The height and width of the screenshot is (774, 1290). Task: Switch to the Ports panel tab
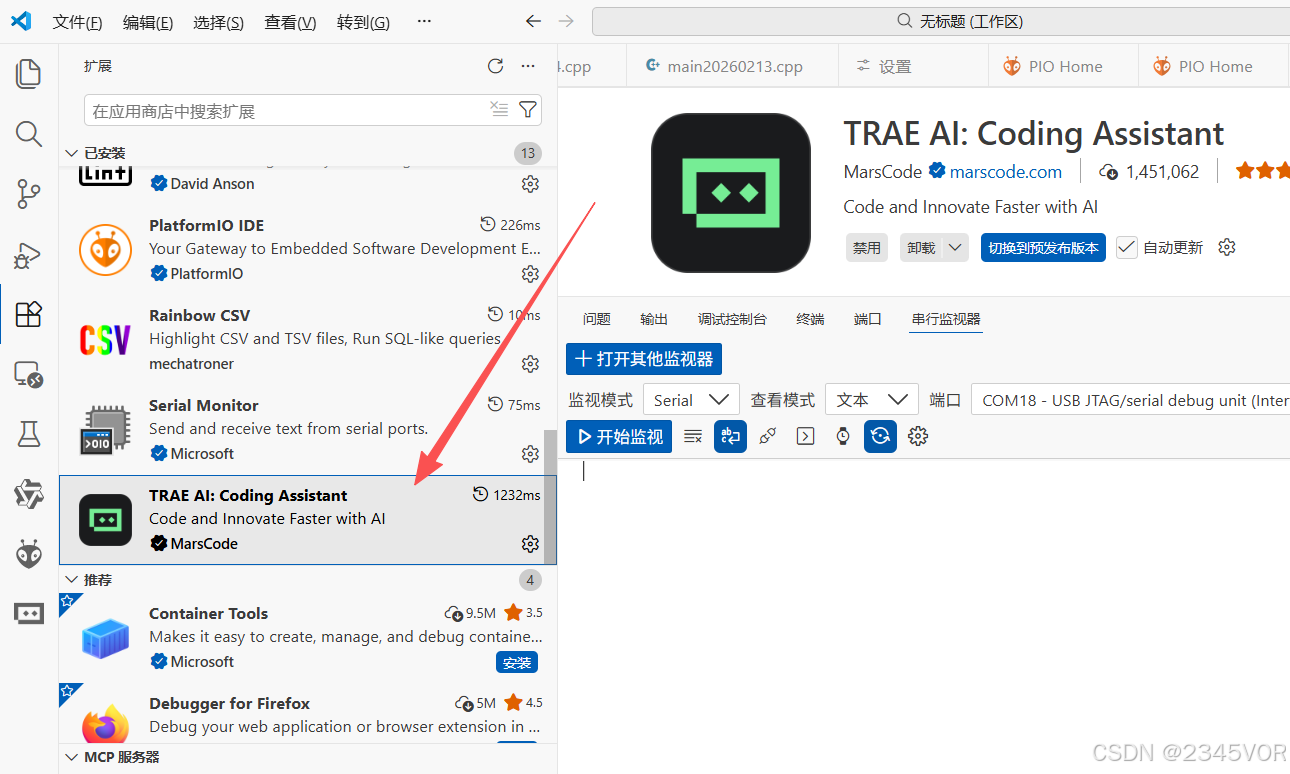pos(868,319)
